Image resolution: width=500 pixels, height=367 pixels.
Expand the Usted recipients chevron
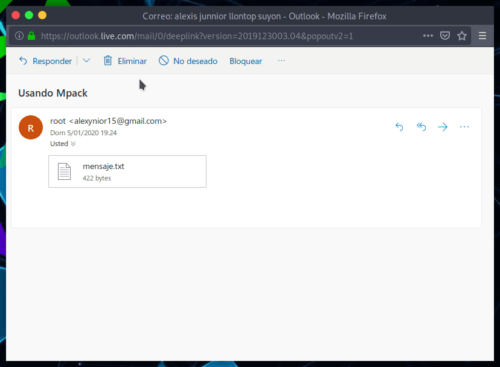tap(73, 144)
